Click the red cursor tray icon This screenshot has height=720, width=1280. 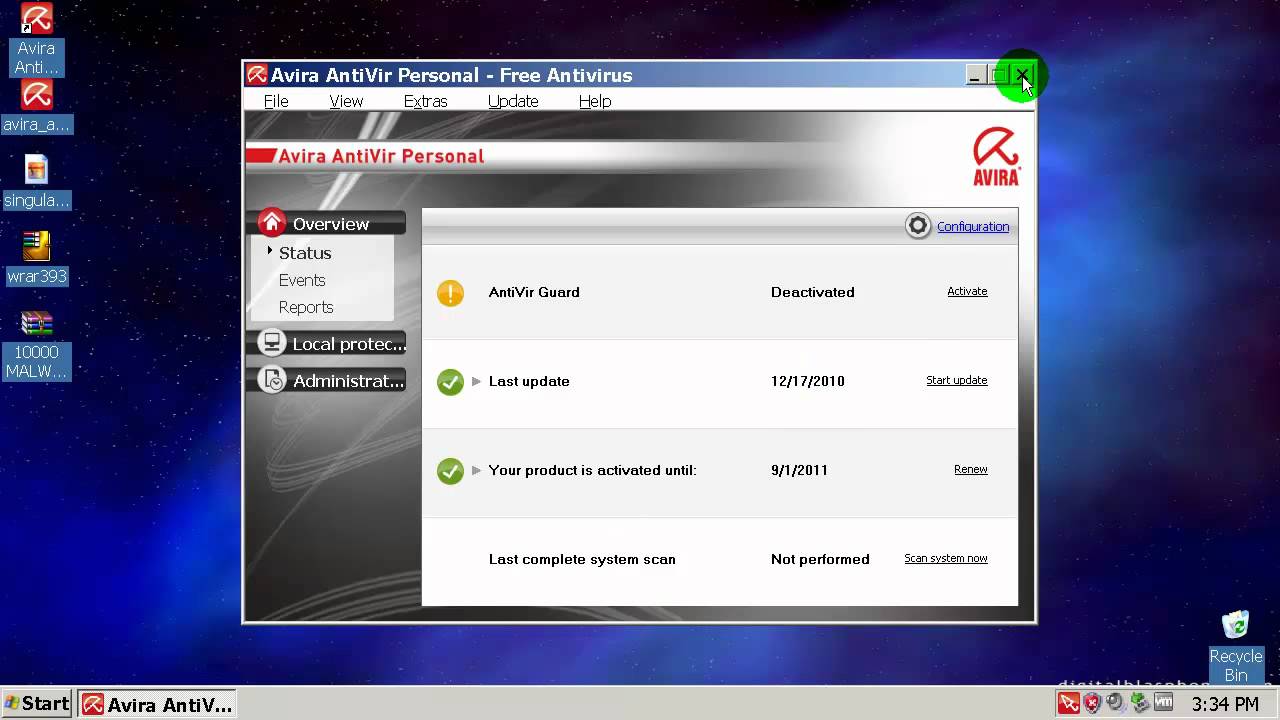coord(1069,704)
